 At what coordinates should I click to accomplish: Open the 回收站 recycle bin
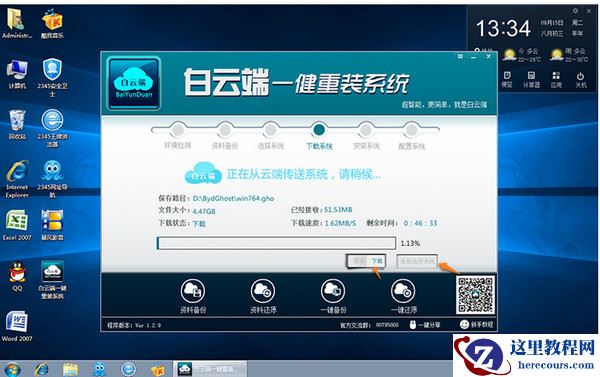(x=17, y=124)
